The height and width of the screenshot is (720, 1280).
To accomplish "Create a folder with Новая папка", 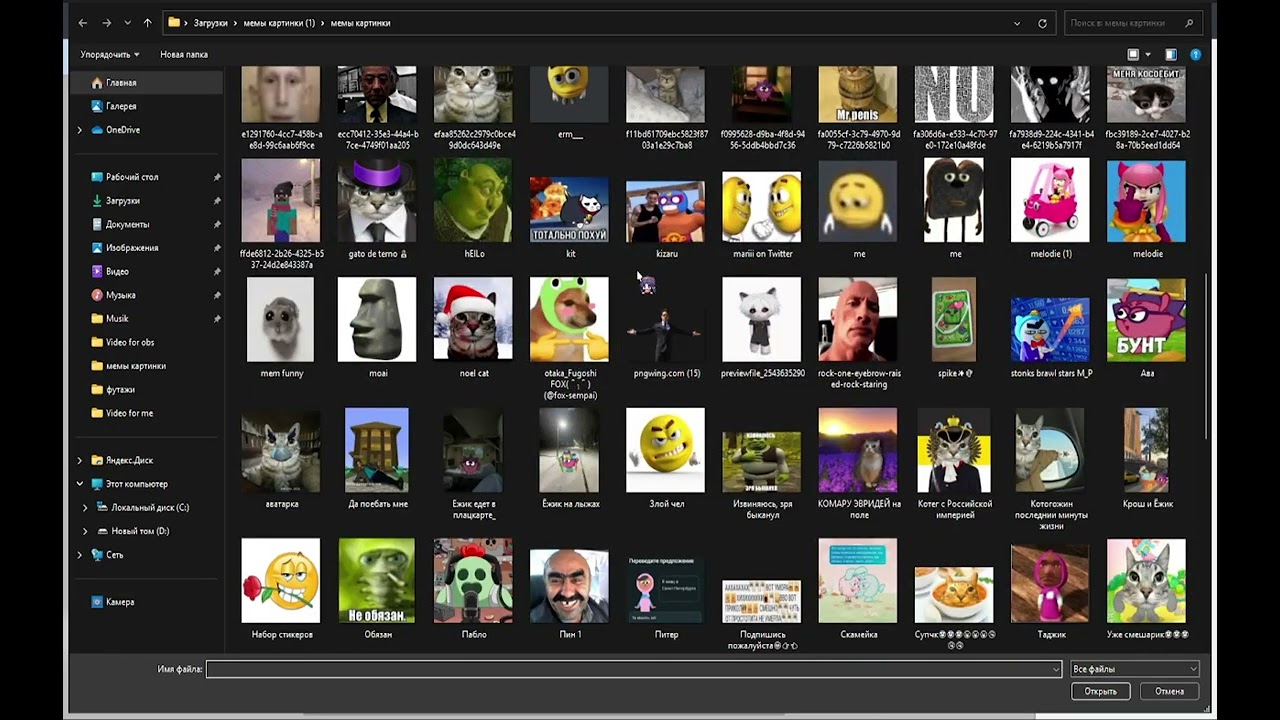I will (x=184, y=54).
